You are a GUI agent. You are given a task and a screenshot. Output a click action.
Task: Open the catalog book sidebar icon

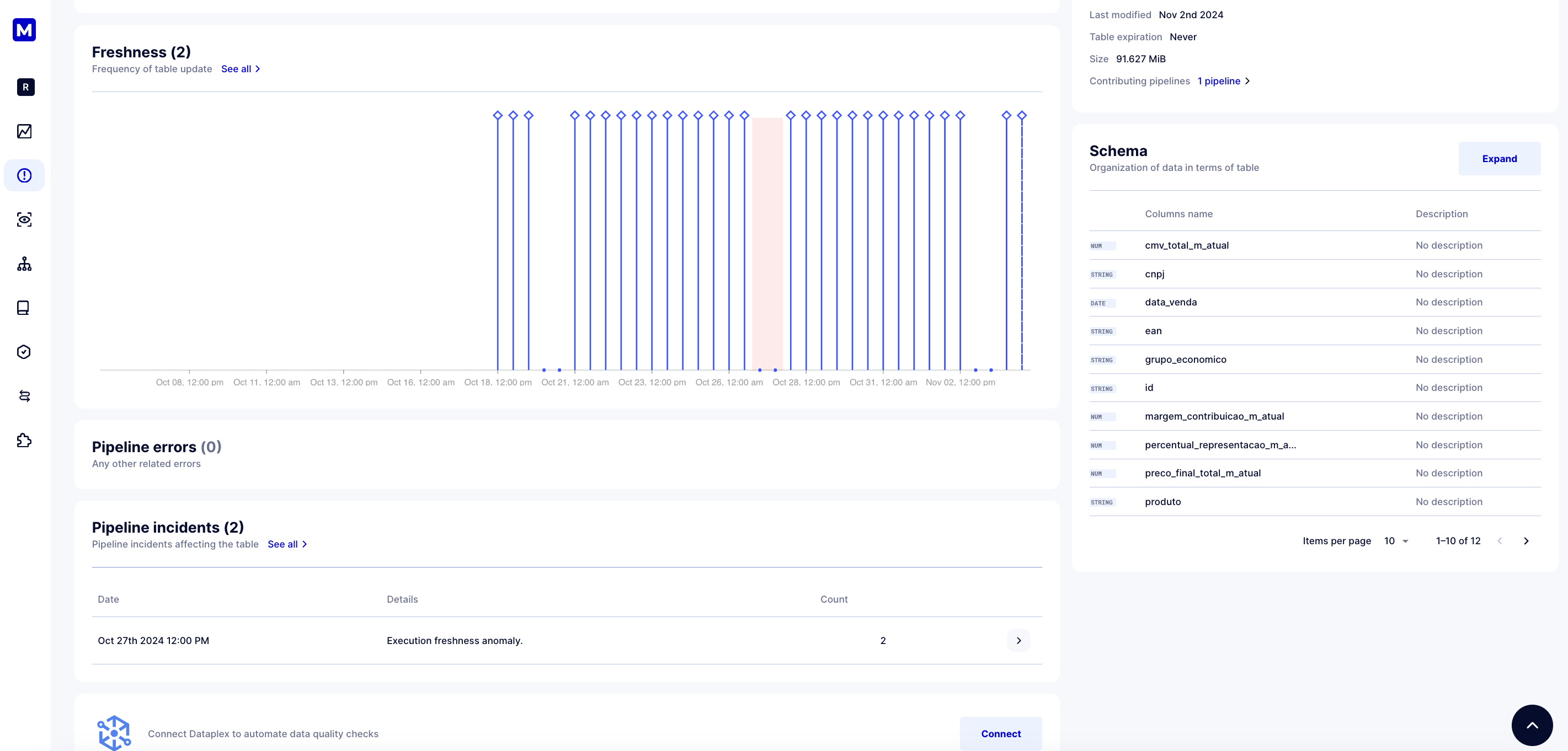[23, 308]
